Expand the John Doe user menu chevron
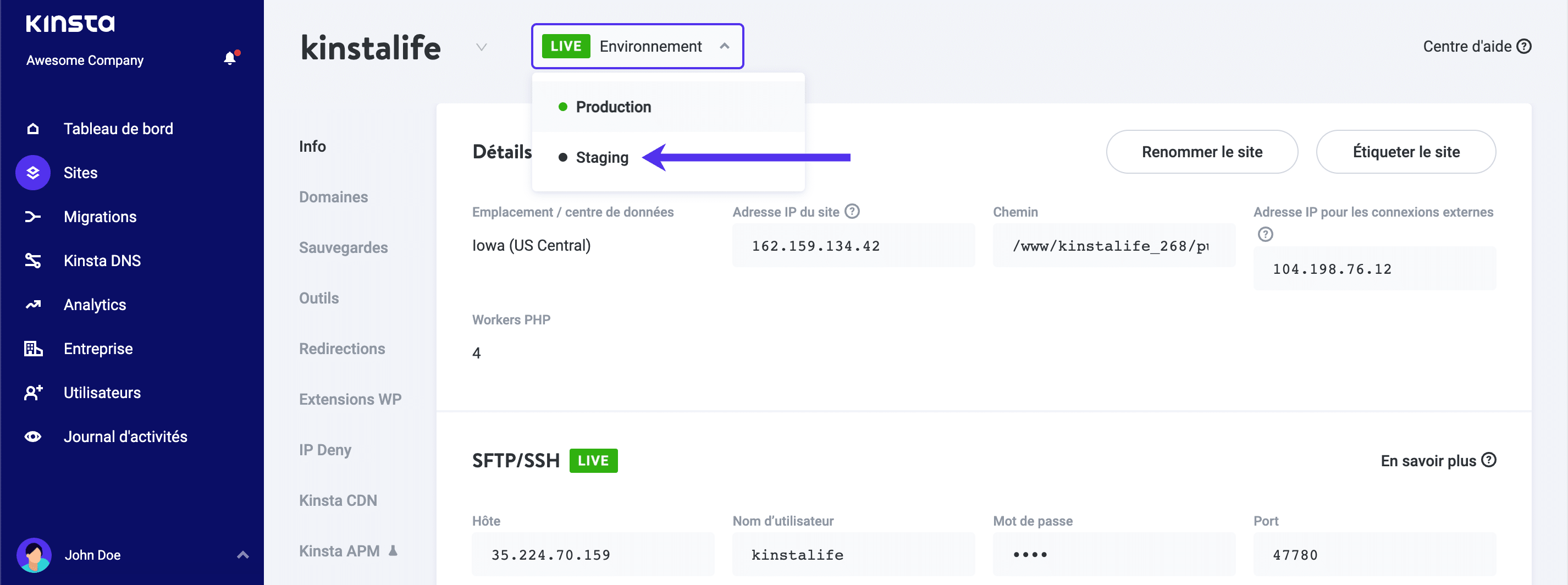The width and height of the screenshot is (1568, 585). pos(243,555)
